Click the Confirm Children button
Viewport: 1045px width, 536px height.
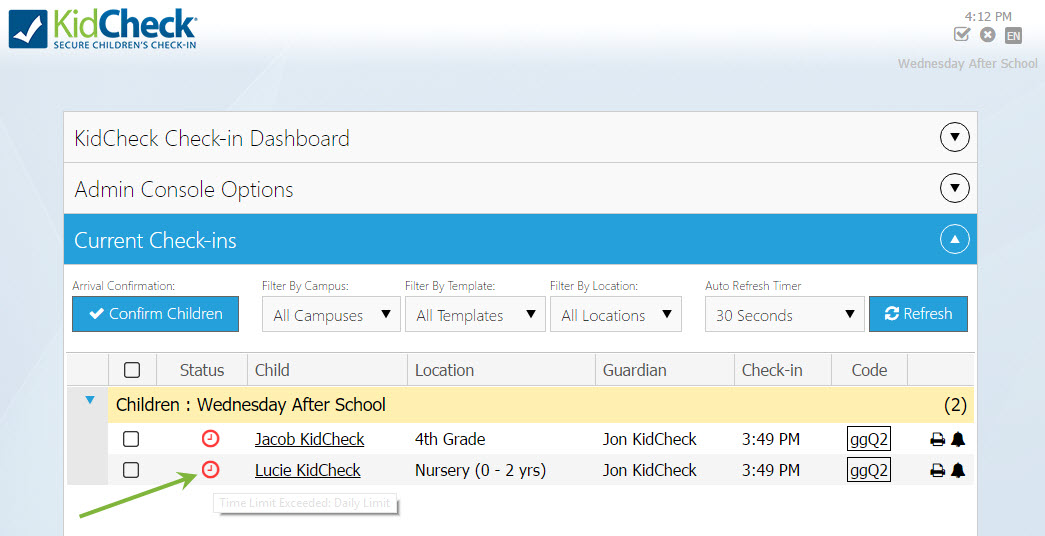[x=155, y=314]
